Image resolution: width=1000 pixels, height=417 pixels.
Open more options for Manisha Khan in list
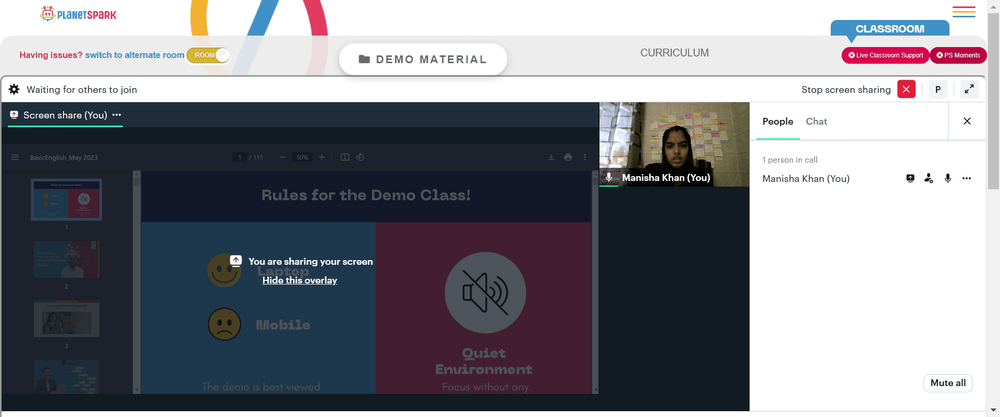point(966,179)
